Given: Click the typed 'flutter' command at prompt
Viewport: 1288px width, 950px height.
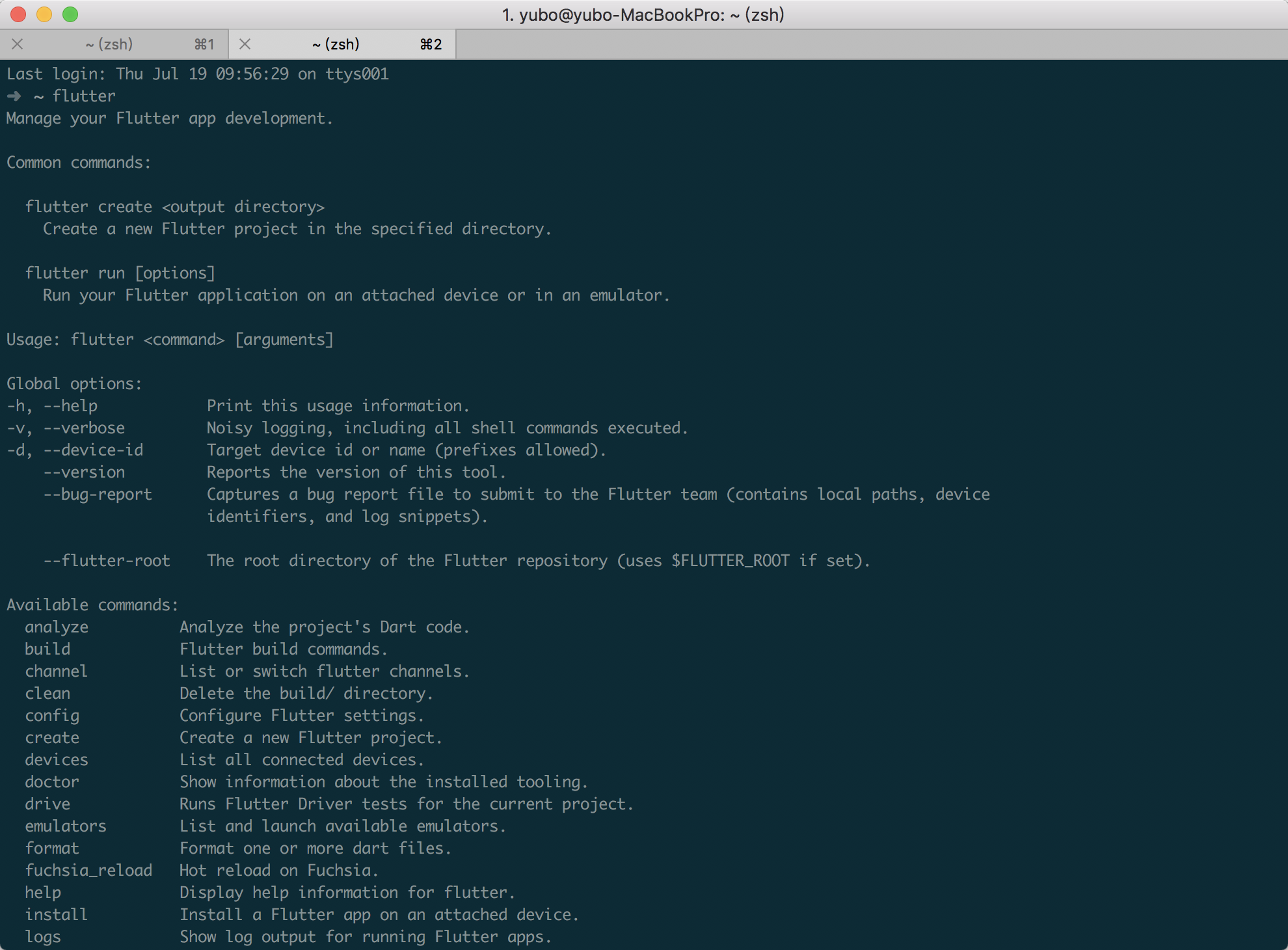Looking at the screenshot, I should [x=84, y=96].
